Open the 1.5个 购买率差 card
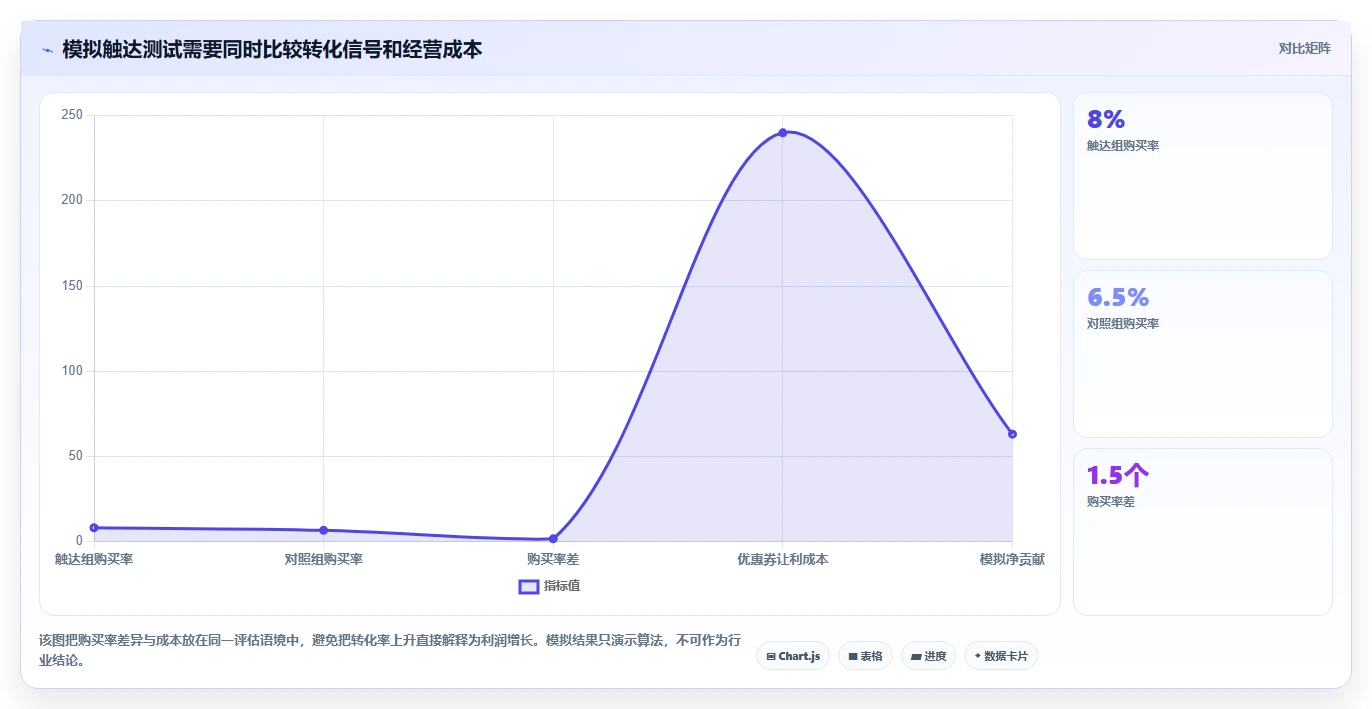The height and width of the screenshot is (709, 1372). click(1203, 532)
